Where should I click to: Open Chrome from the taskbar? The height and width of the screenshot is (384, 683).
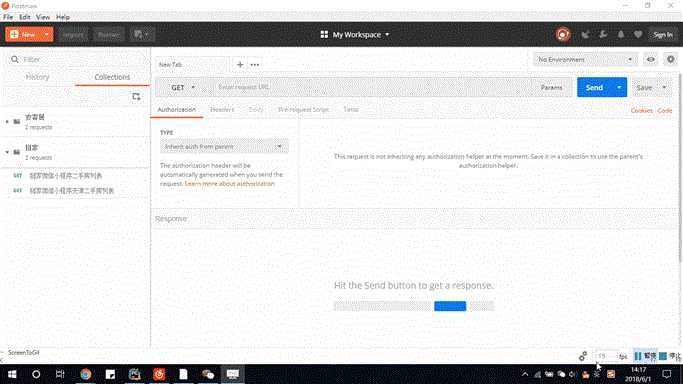tap(85, 374)
